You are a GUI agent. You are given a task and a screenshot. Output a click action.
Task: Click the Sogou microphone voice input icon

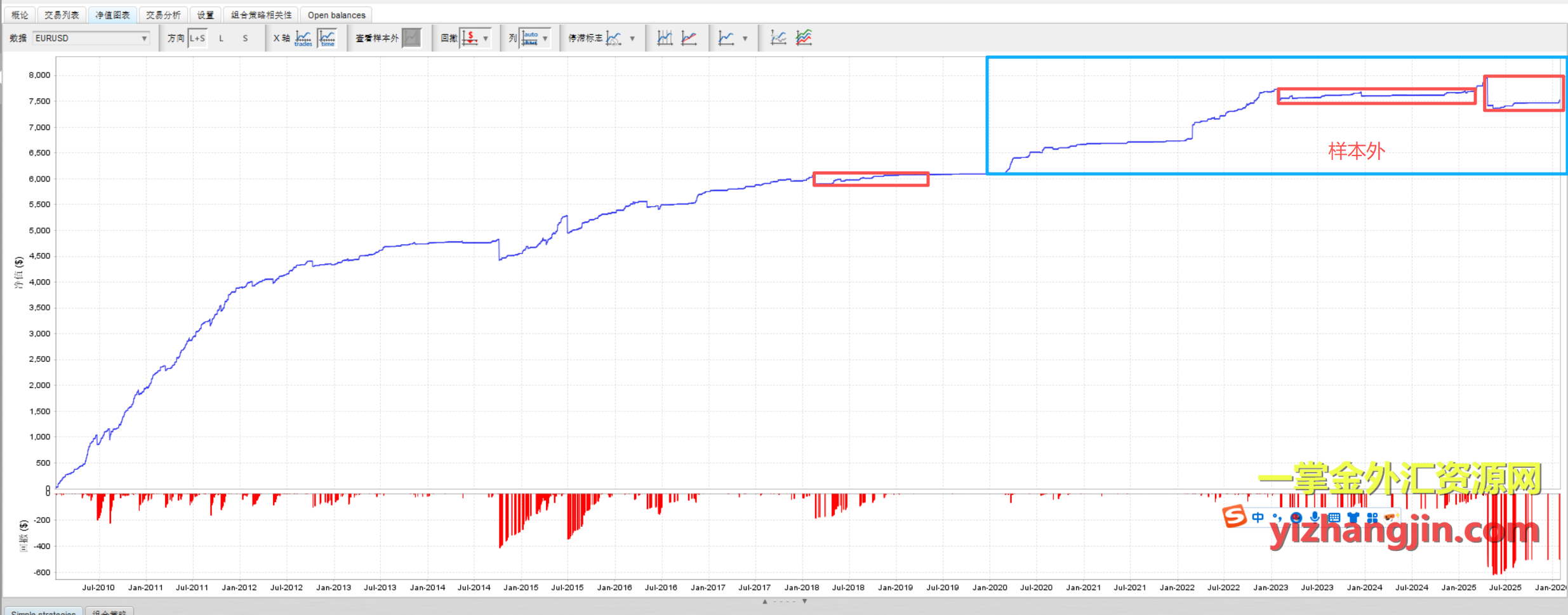point(1315,518)
